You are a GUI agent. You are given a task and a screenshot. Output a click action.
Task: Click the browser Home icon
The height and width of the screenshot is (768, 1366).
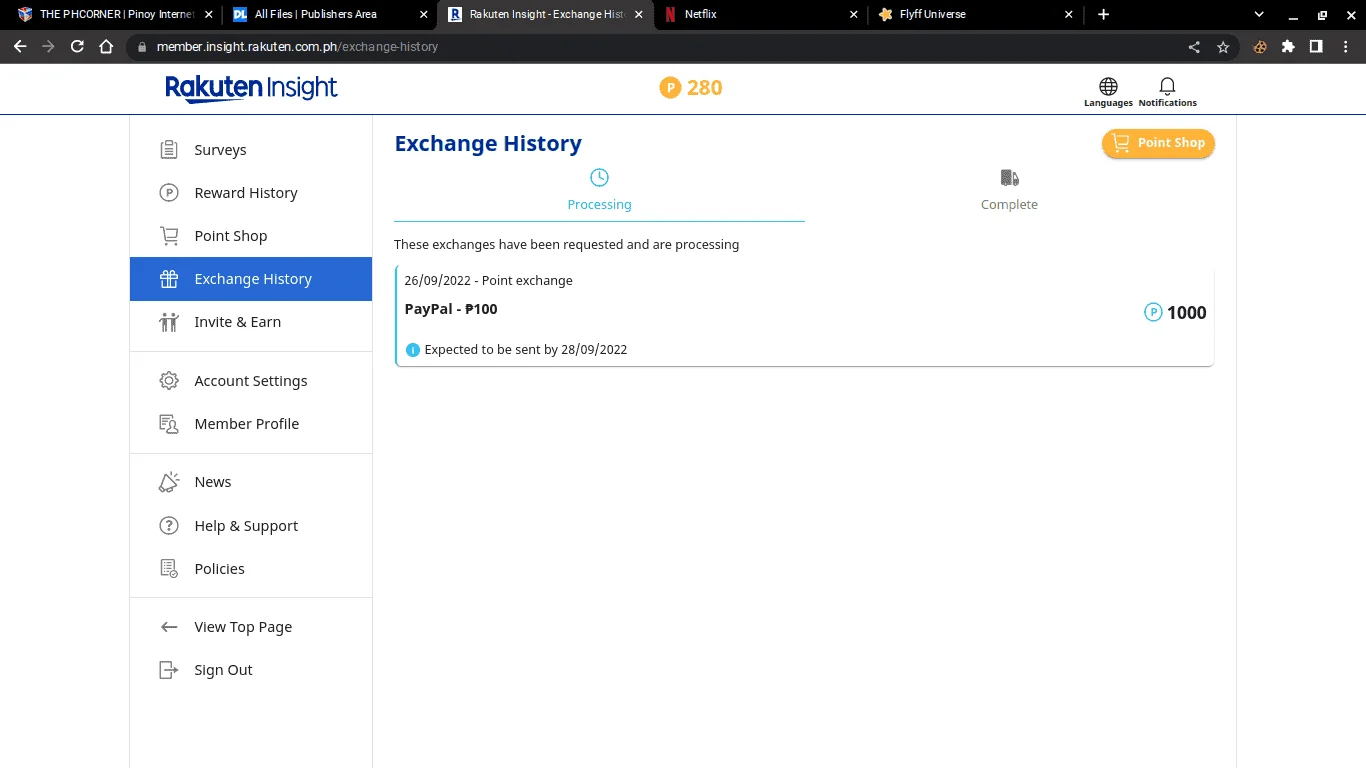click(x=106, y=47)
